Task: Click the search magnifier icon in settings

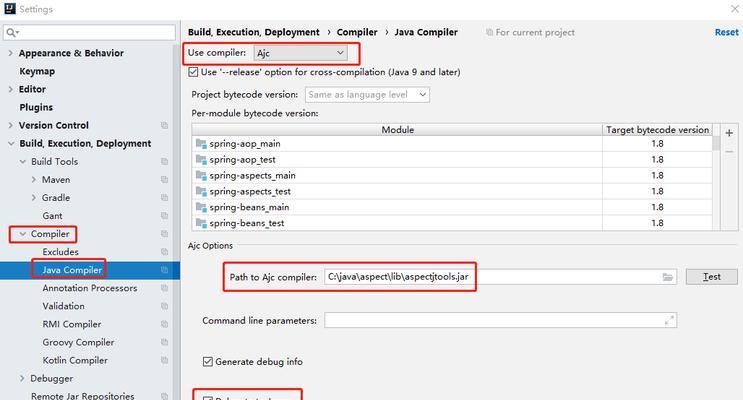Action: 11,32
